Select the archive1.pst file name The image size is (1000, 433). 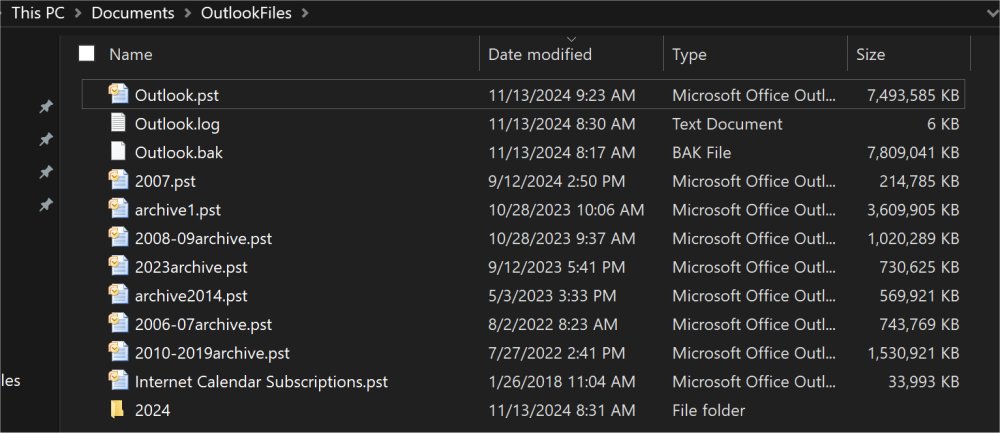pyautogui.click(x=178, y=209)
